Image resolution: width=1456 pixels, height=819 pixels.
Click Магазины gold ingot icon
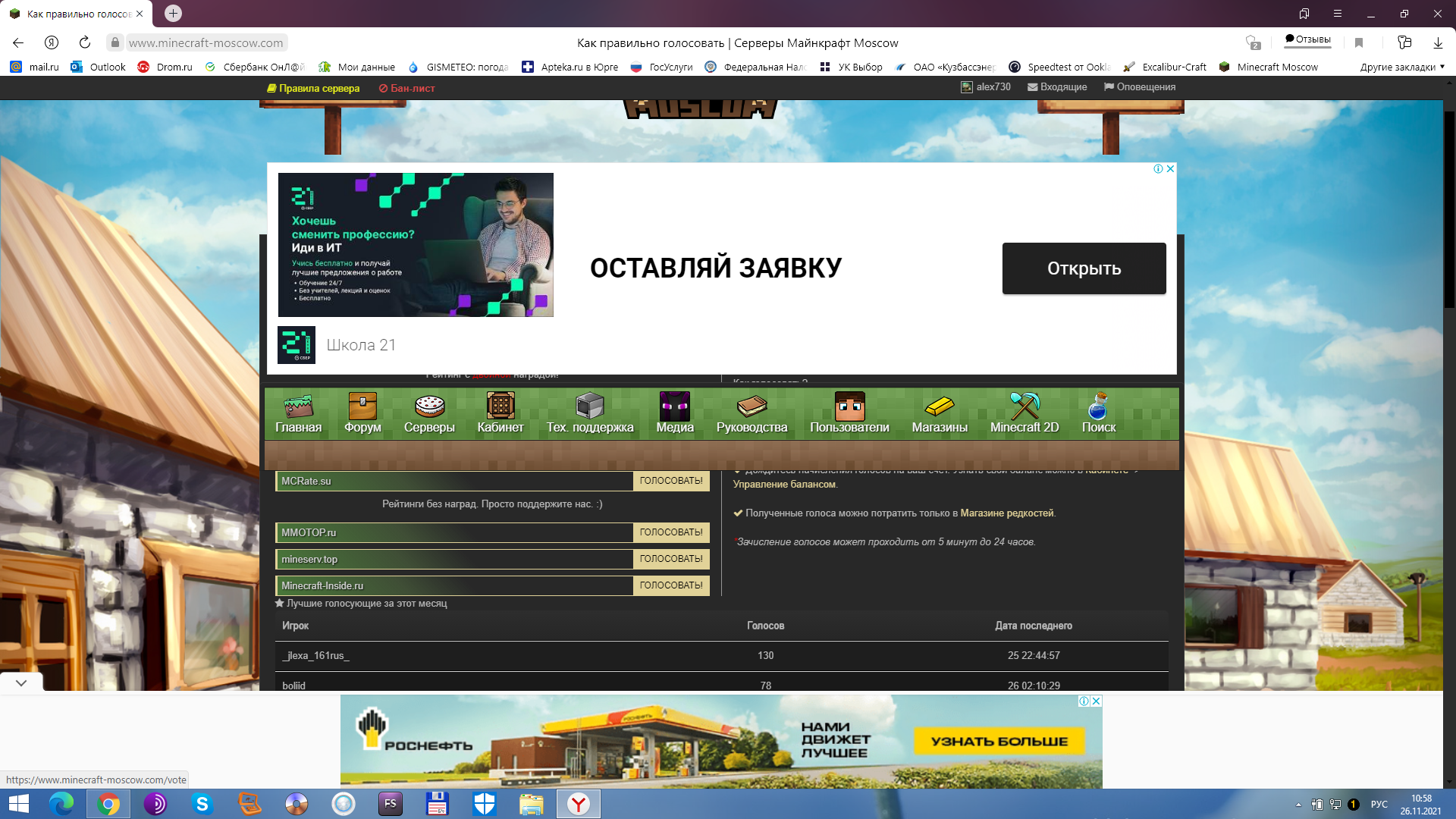click(x=939, y=406)
